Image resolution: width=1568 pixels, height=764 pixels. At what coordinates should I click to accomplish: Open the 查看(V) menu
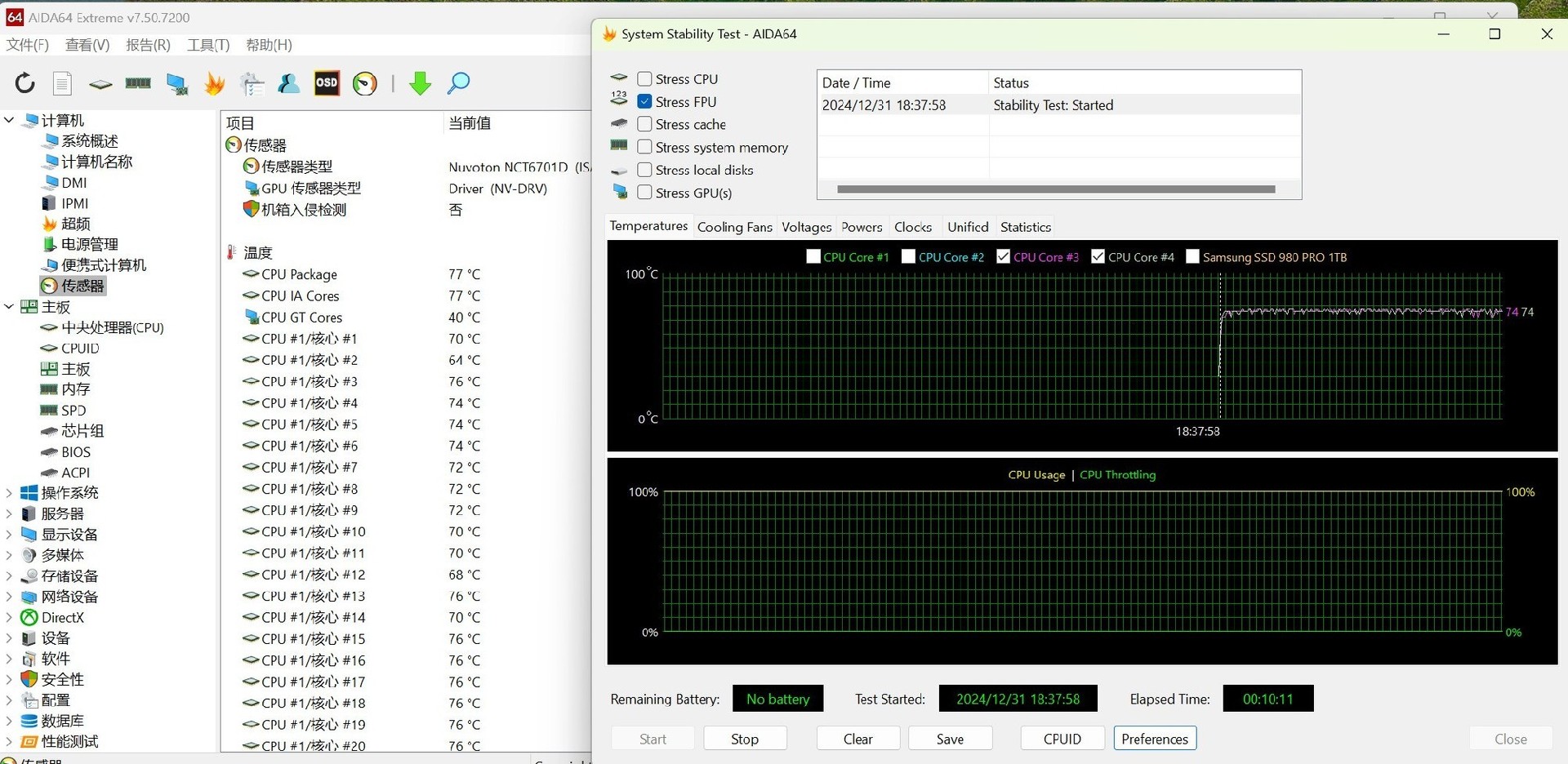point(87,45)
